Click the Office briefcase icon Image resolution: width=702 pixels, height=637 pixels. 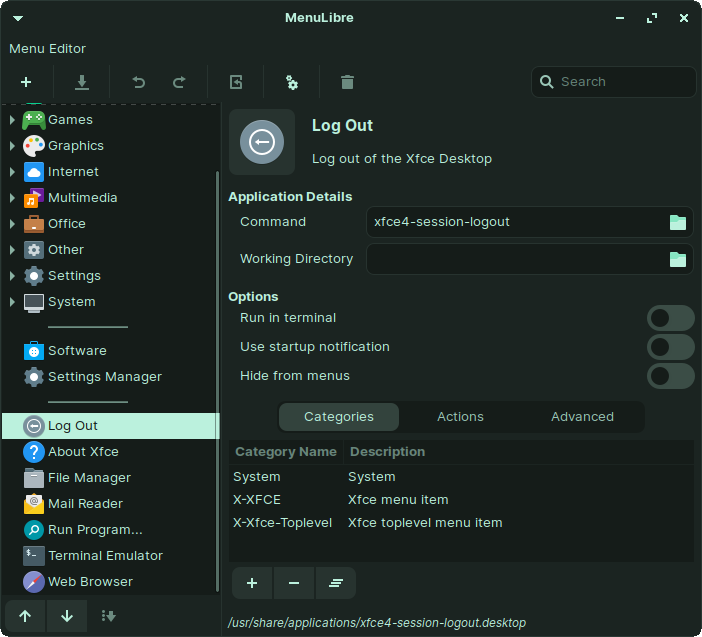pos(34,224)
